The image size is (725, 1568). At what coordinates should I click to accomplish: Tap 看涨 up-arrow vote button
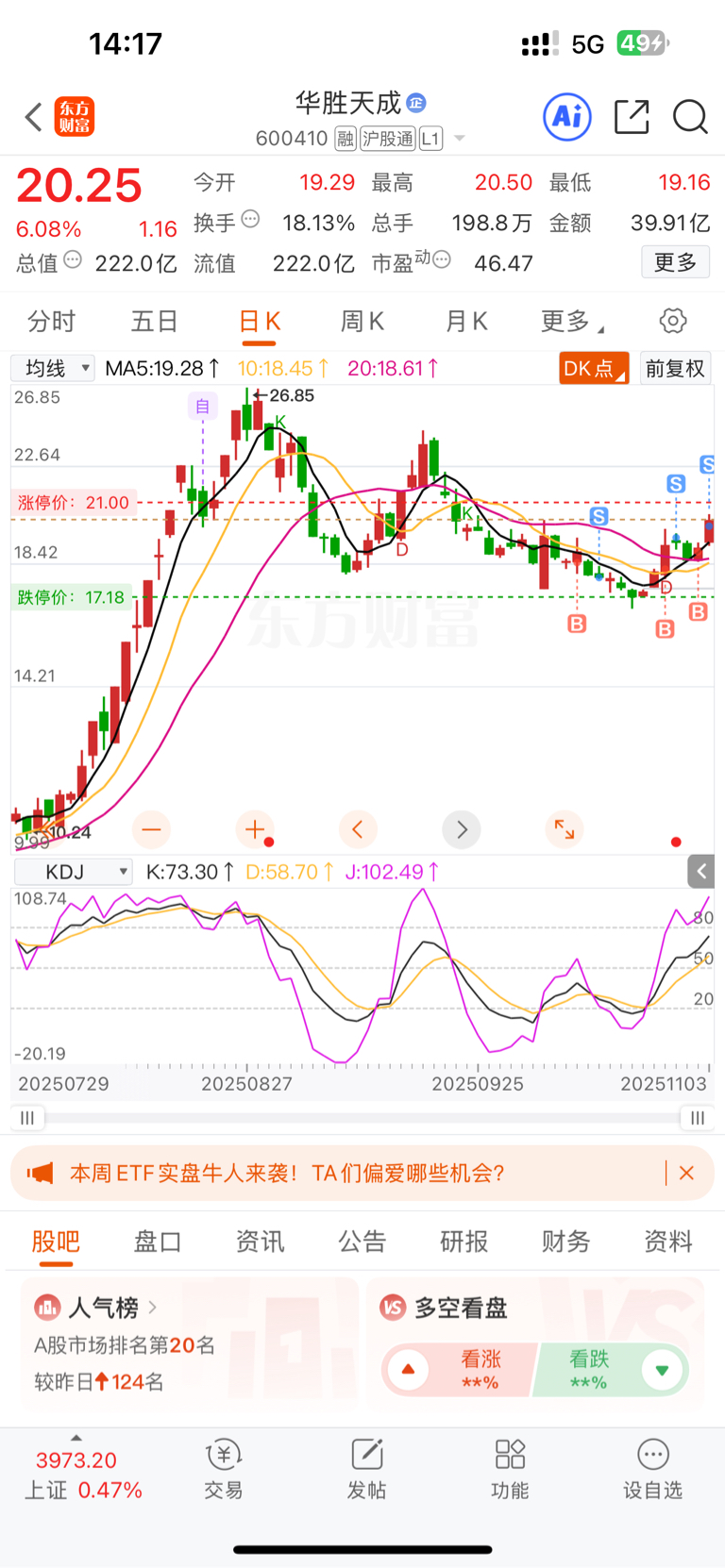point(409,1369)
